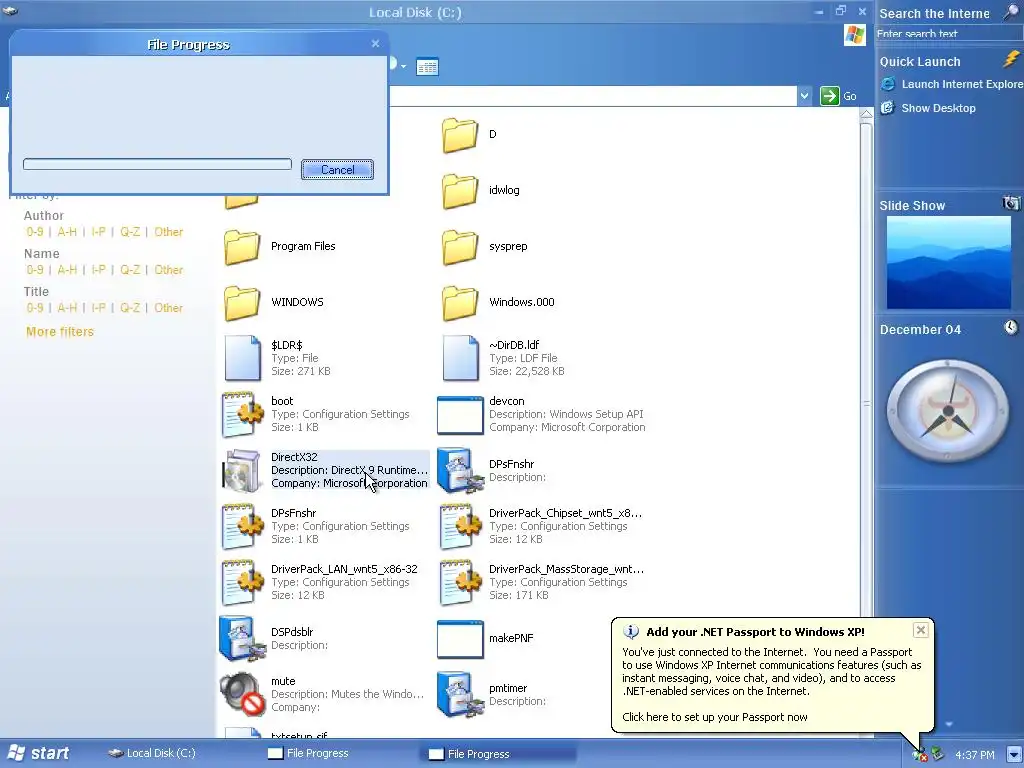This screenshot has height=768, width=1024.
Task: Open the address bar dropdown arrow
Action: click(x=805, y=96)
